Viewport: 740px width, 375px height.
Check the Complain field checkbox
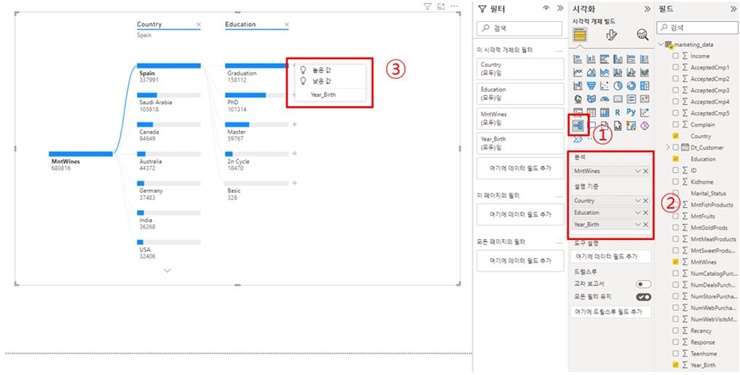coord(675,125)
